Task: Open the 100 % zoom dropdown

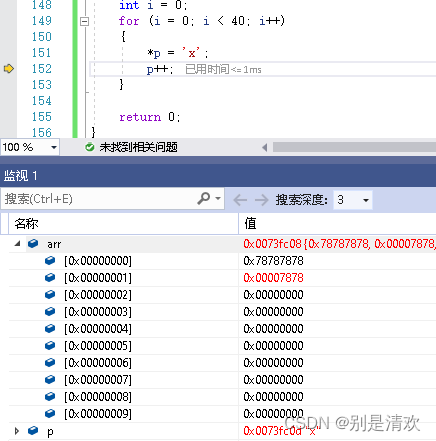Action: point(54,147)
